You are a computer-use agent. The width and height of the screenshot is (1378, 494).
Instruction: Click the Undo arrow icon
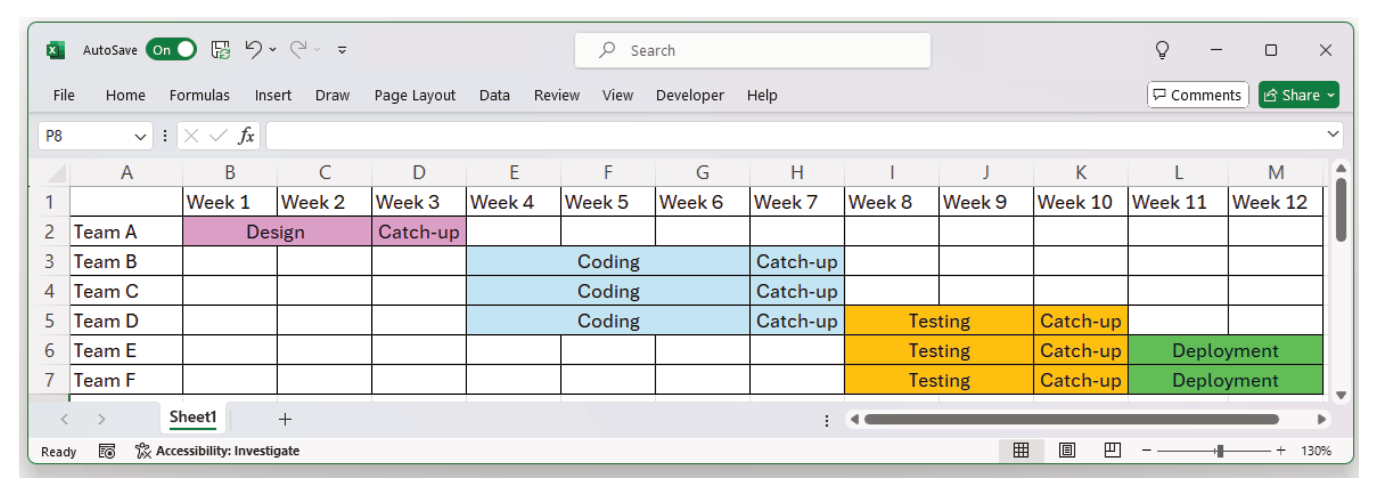(253, 49)
